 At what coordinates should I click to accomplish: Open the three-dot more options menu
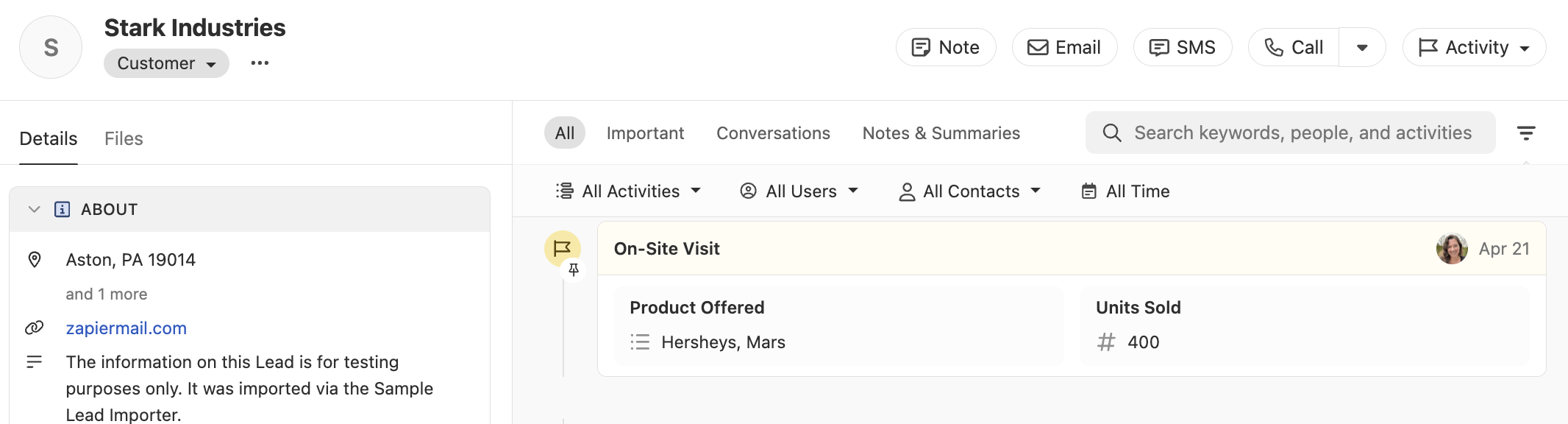(x=260, y=63)
